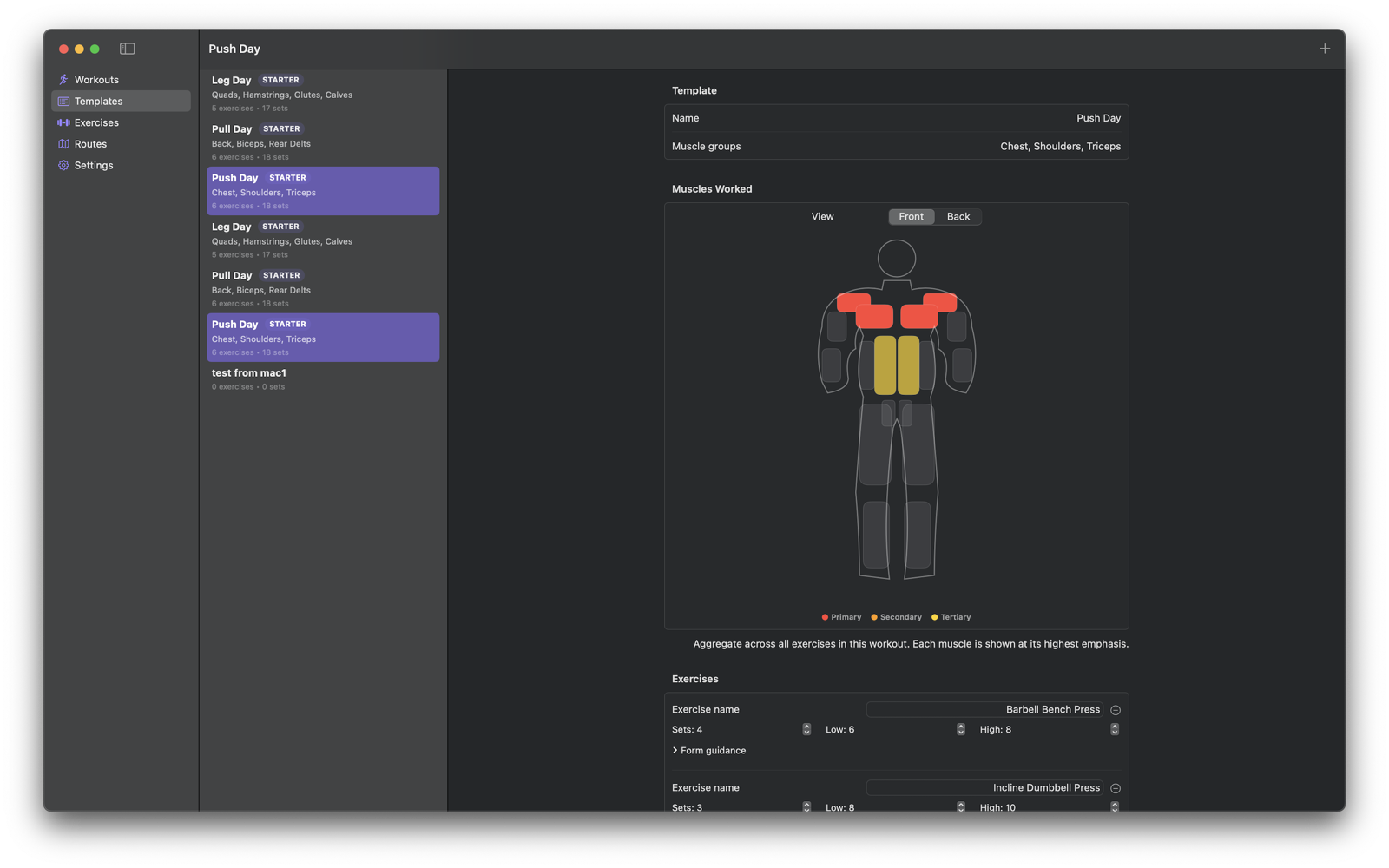Adjust High reps stepper for Barbell Bench Press
The image size is (1389, 868).
pos(1115,730)
